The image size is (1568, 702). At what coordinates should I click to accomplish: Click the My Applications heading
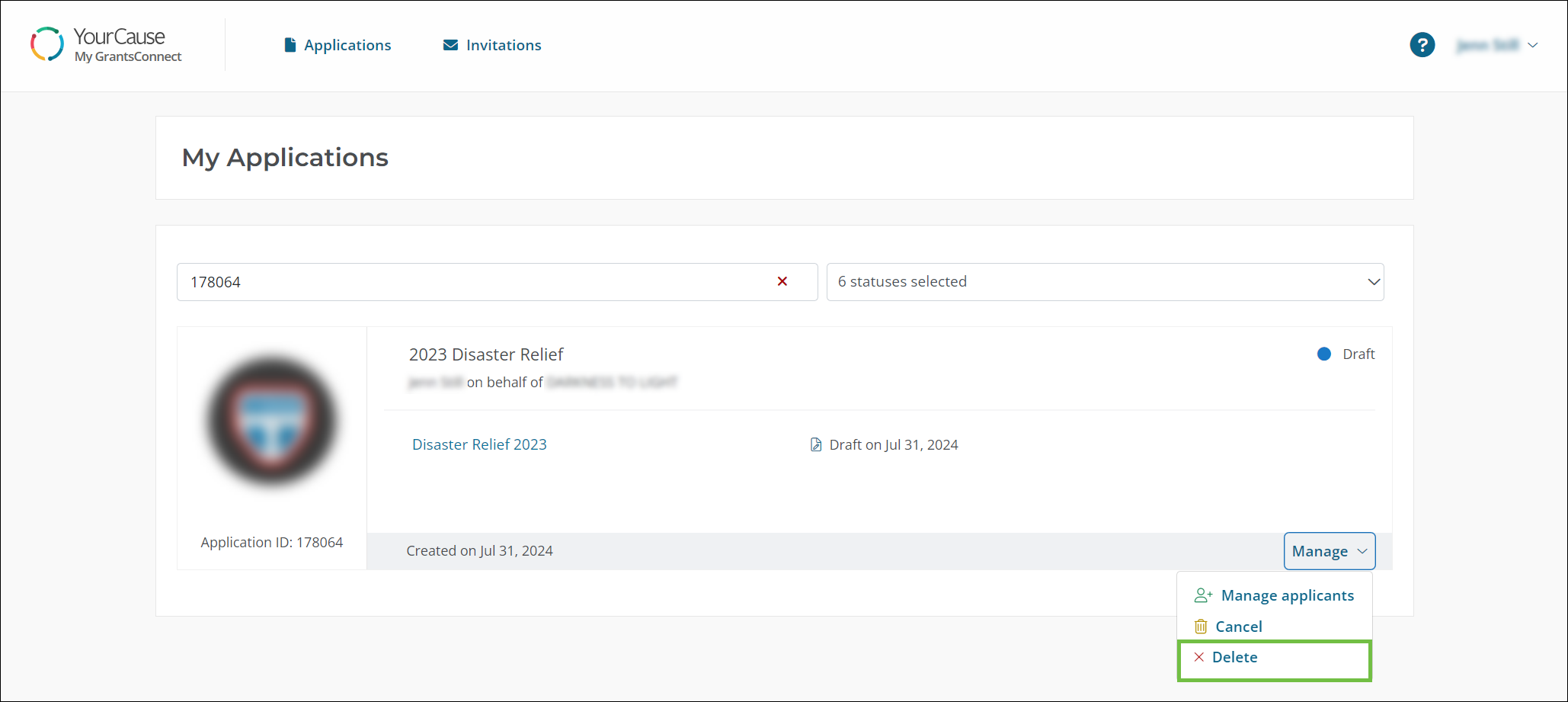285,158
